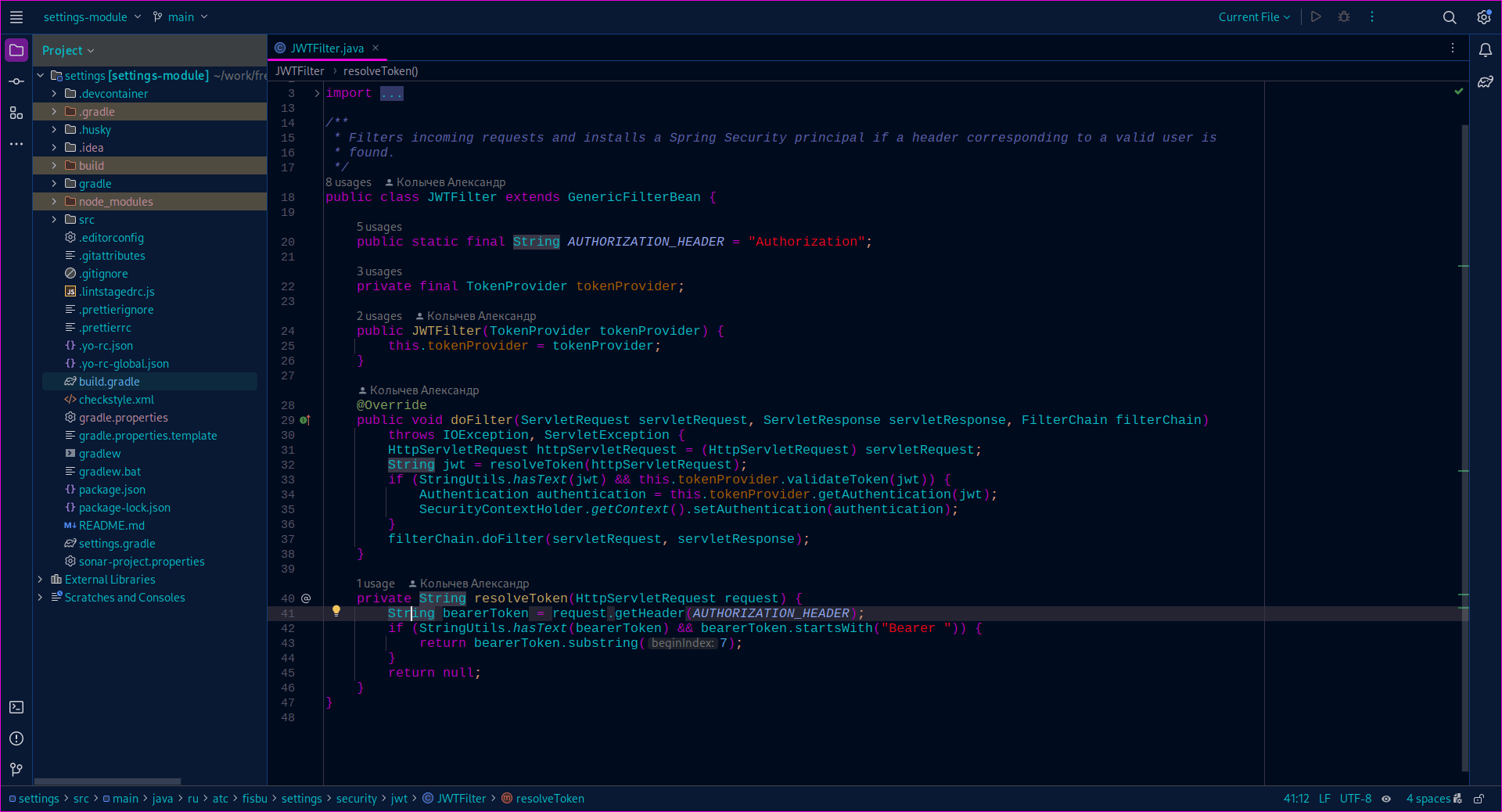Toggle reader mode with the eye icon
The height and width of the screenshot is (812, 1502).
[x=1386, y=799]
